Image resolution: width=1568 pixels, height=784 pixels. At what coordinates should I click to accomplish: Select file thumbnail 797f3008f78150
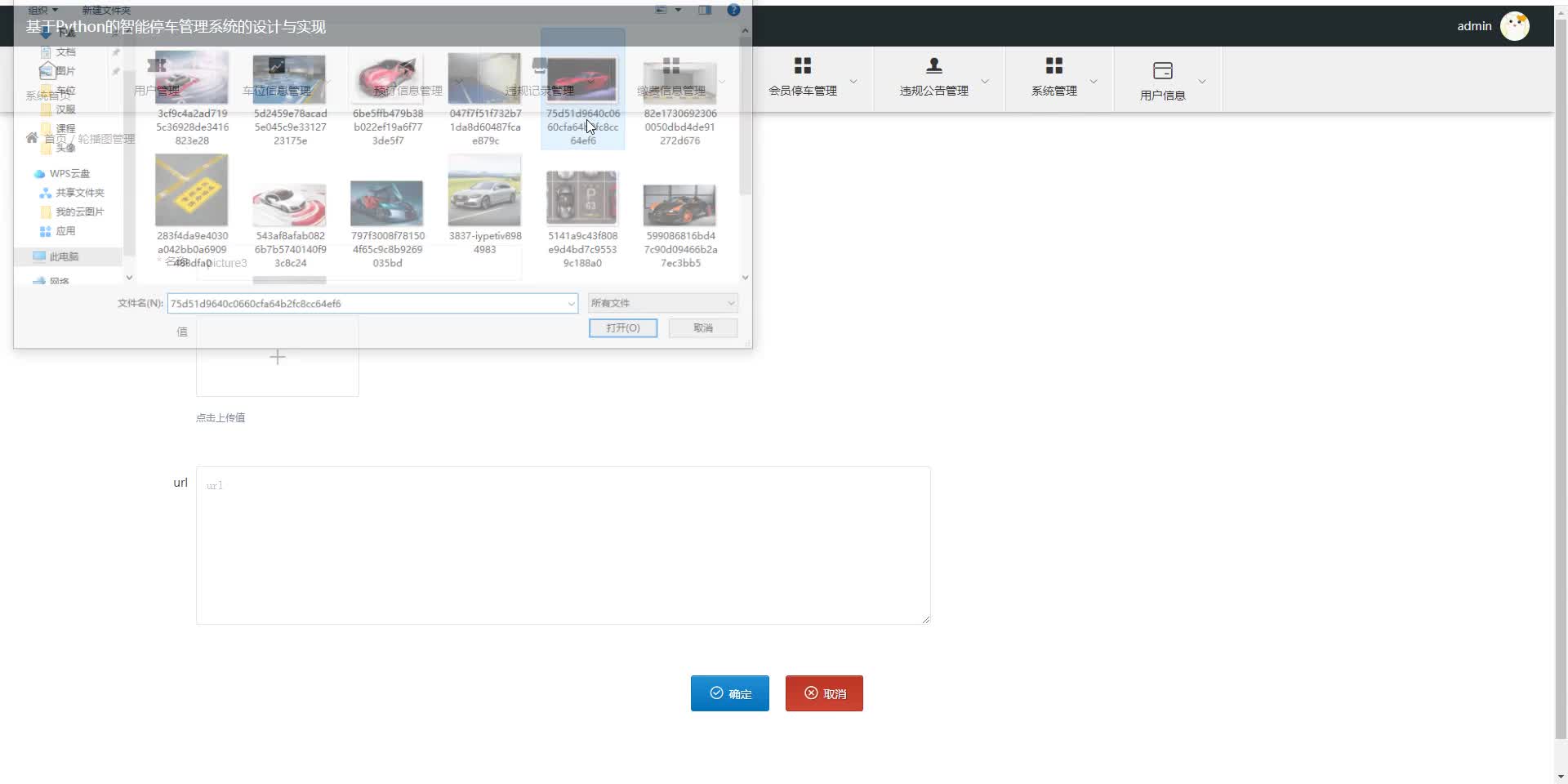[x=387, y=203]
